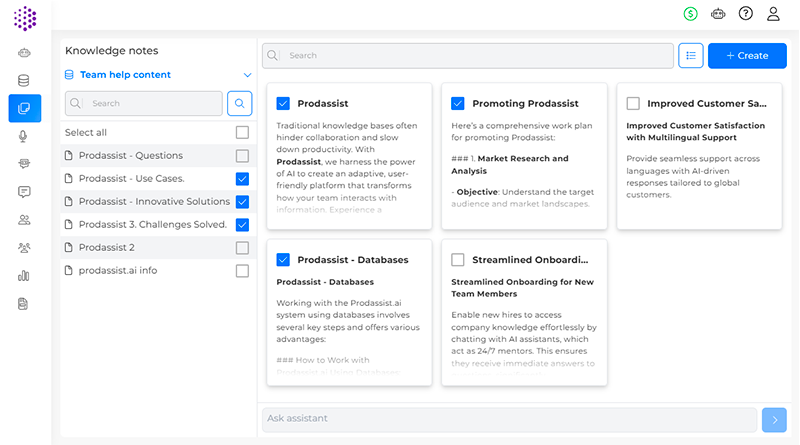The image size is (800, 445).
Task: Open the chat message icon in sidebar
Action: click(24, 192)
